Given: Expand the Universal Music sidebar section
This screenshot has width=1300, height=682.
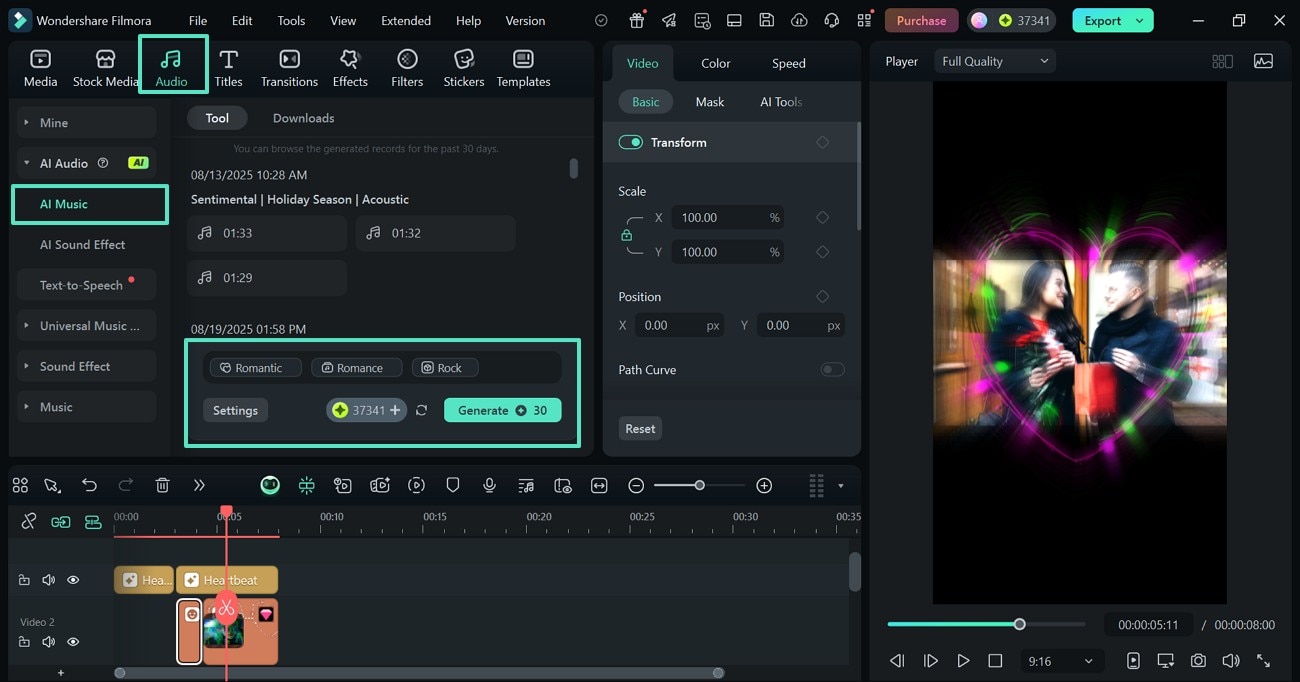Looking at the screenshot, I should 86,325.
